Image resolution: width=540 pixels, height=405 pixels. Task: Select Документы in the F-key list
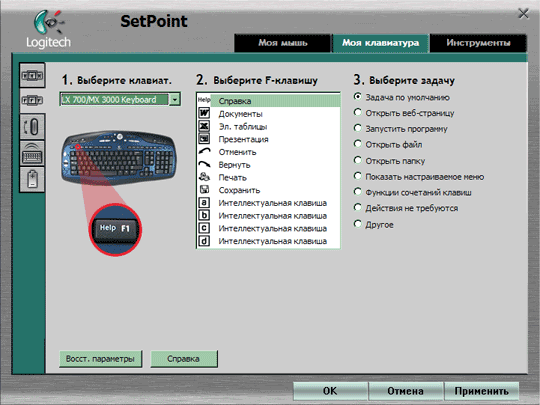click(268, 114)
